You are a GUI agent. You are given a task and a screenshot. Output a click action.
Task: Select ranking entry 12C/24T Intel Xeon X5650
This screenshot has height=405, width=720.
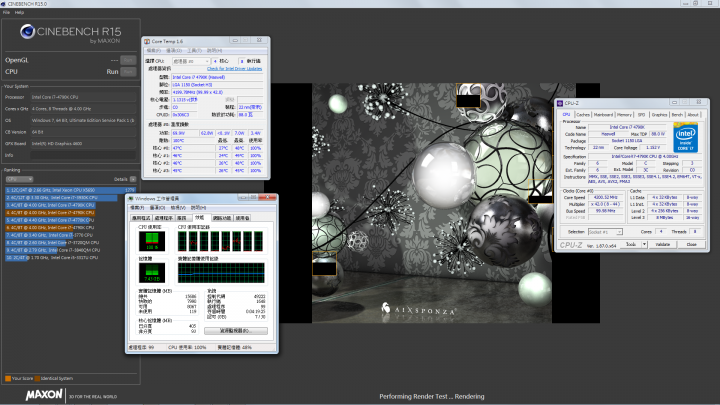pos(71,190)
